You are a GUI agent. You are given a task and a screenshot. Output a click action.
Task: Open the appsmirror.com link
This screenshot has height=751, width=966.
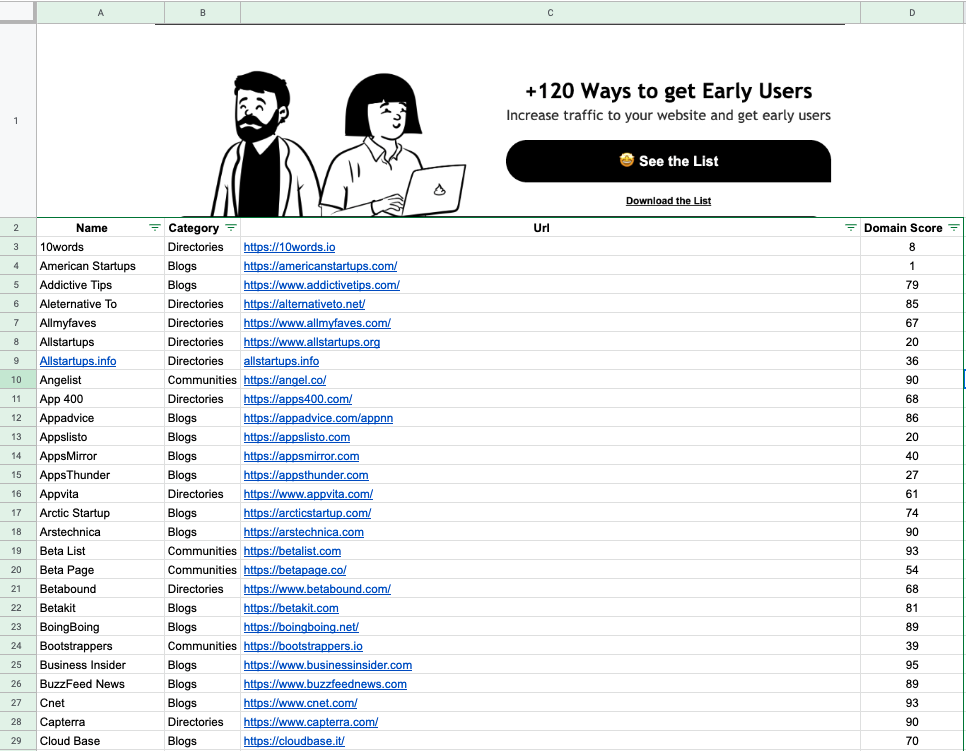pyautogui.click(x=301, y=457)
